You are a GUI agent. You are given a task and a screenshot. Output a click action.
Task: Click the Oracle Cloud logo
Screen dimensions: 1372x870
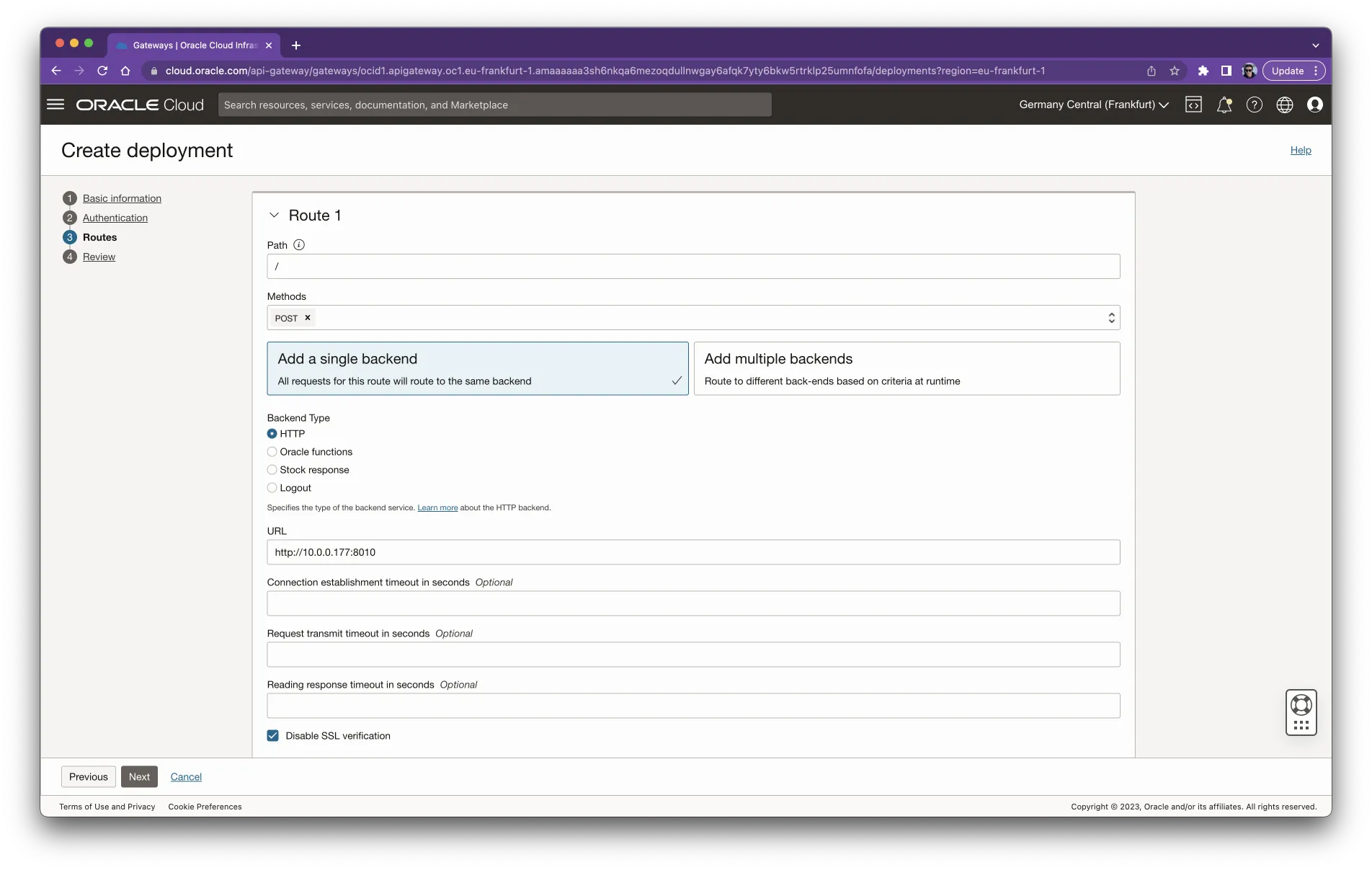[x=140, y=105]
